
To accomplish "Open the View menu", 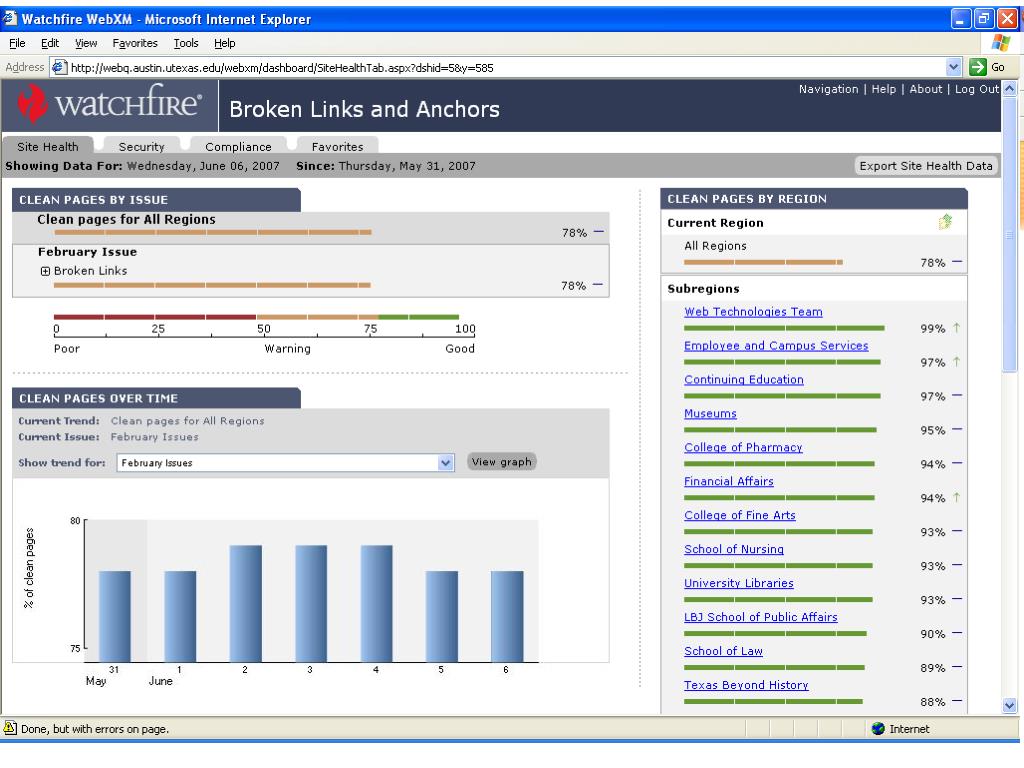I will tap(86, 43).
